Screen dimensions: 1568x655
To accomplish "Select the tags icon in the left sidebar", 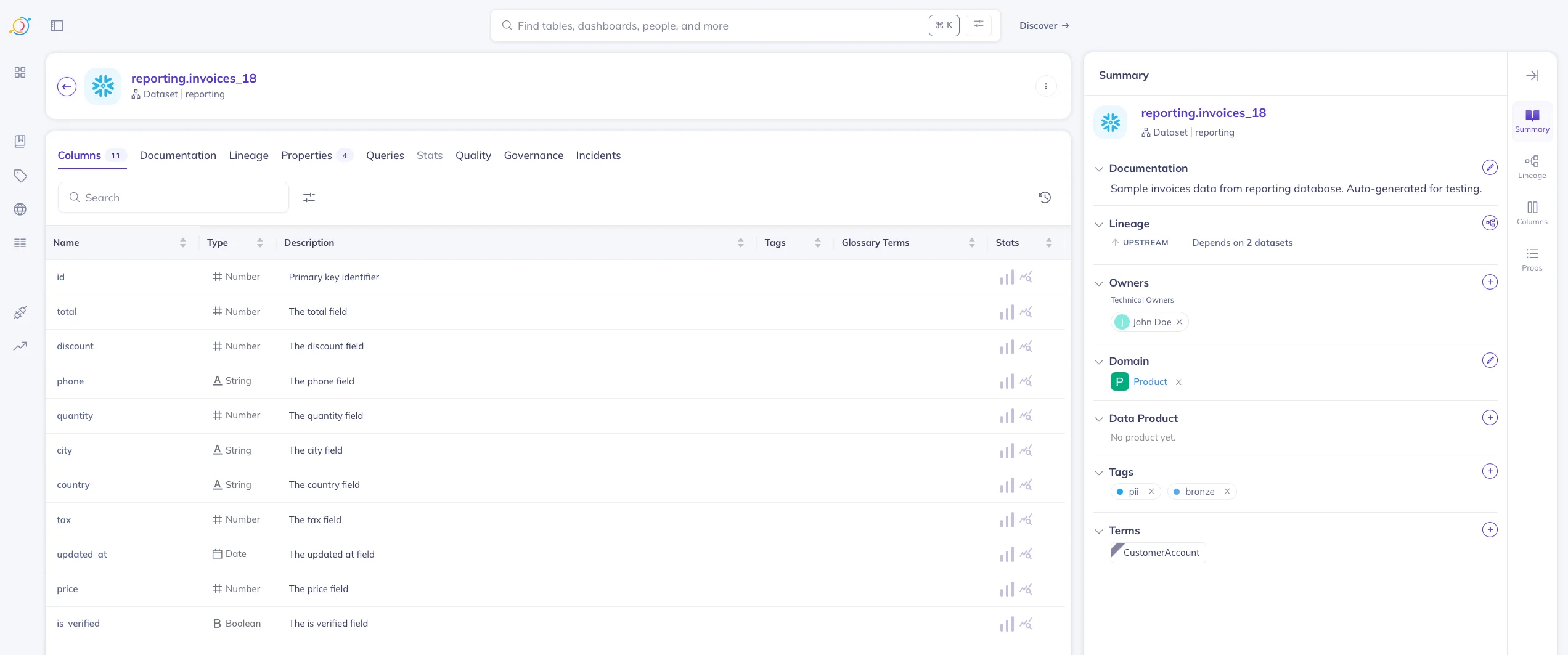I will coord(20,176).
